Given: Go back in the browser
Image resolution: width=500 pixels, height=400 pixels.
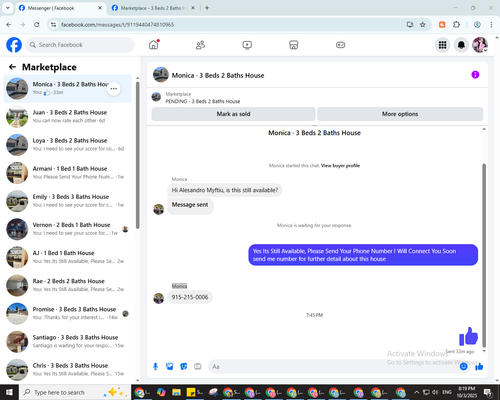Looking at the screenshot, I should (9, 25).
